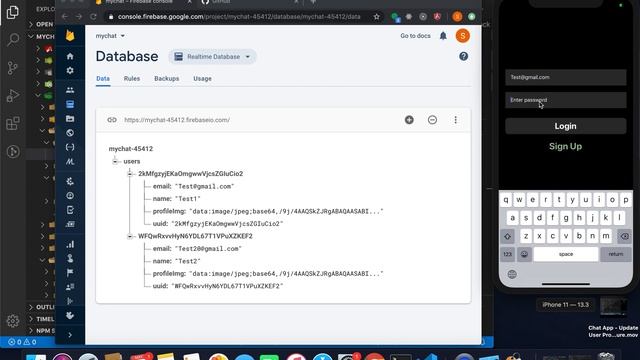
Task: Open the Realtime Database type dropdown
Action: tap(213, 57)
